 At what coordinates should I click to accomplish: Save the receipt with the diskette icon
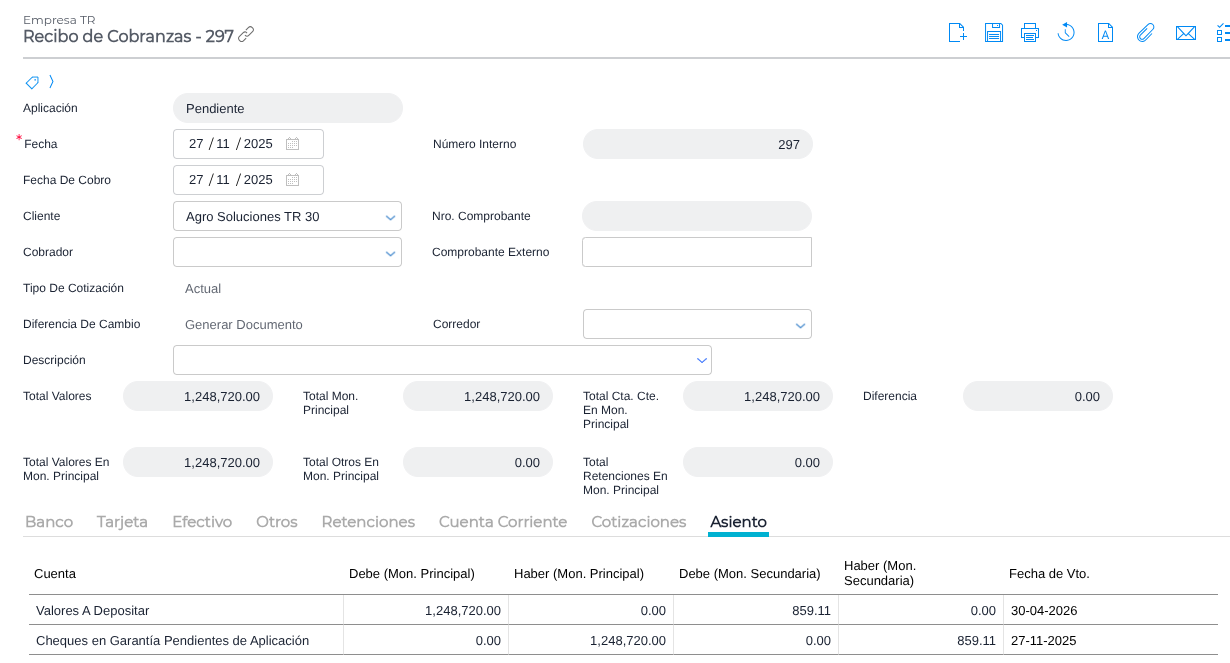993,33
